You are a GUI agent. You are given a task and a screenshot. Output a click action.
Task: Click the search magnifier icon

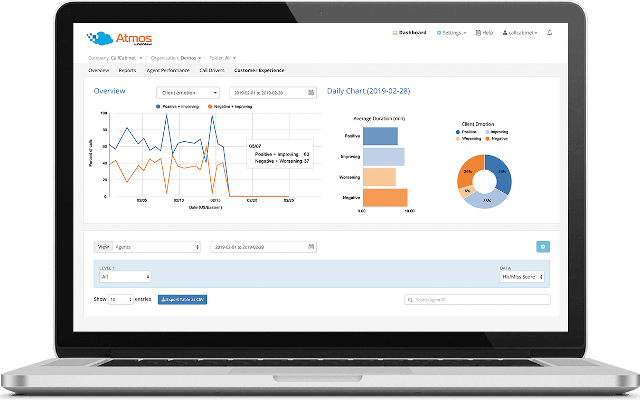point(410,300)
